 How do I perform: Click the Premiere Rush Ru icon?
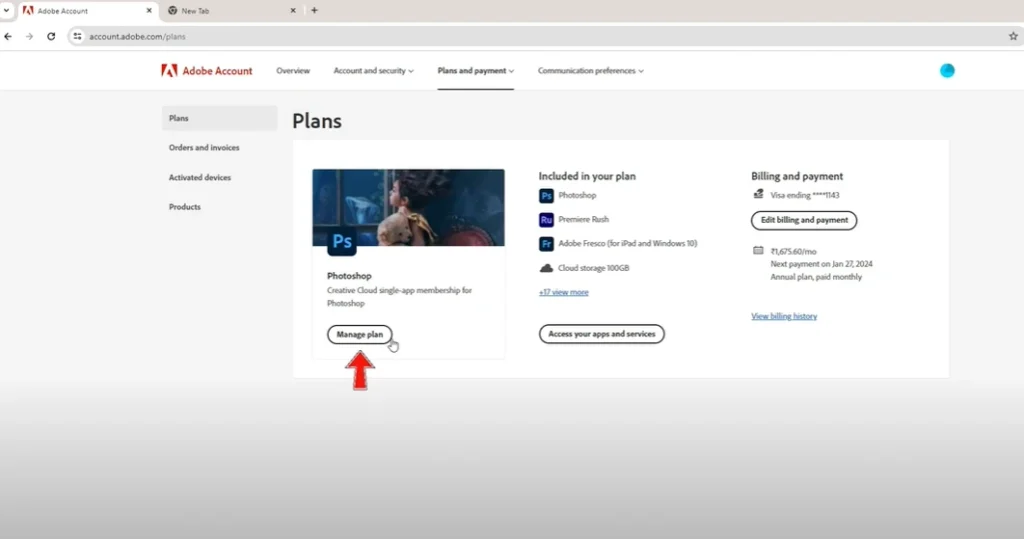point(546,220)
